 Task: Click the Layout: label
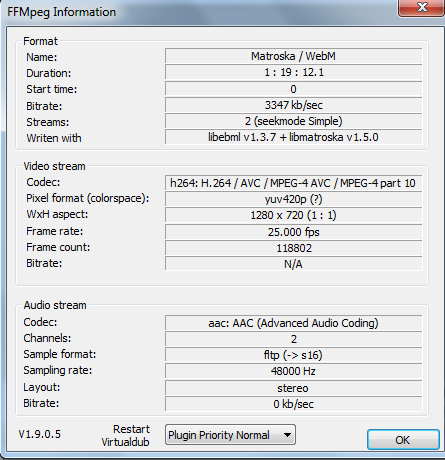tap(42, 387)
